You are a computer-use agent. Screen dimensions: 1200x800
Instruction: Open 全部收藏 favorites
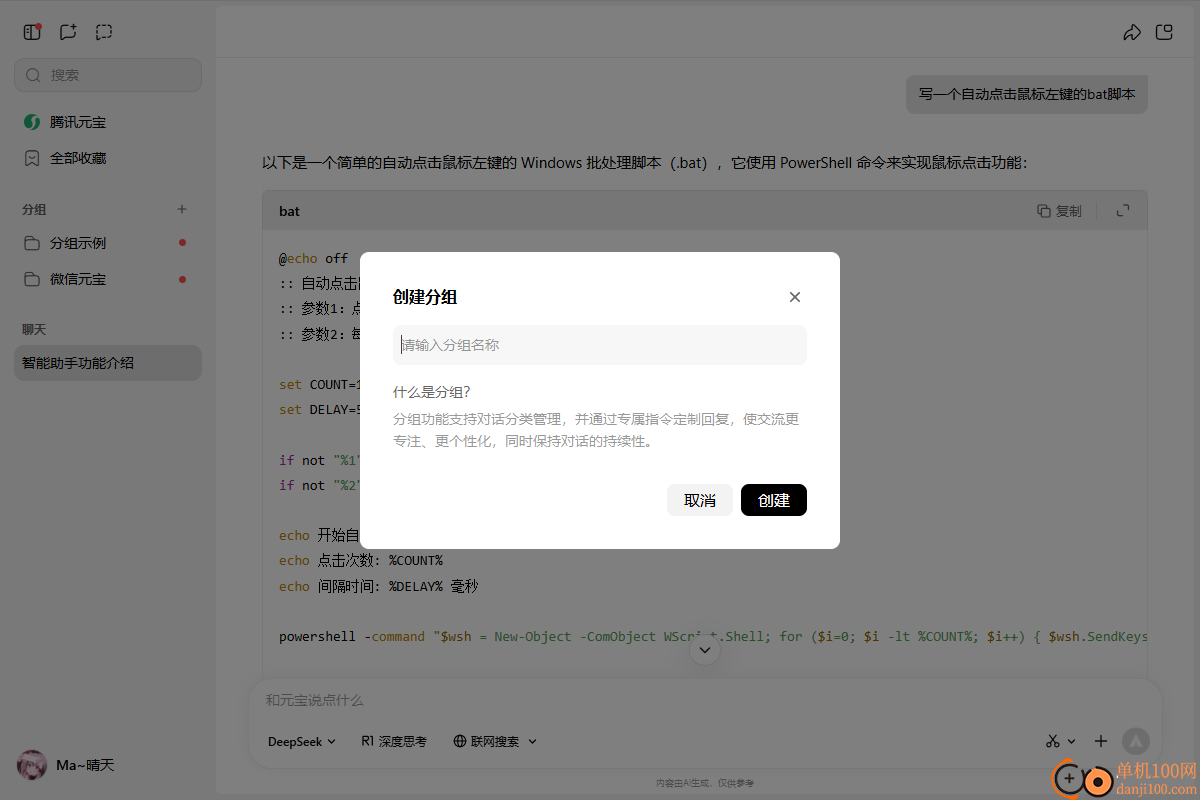coord(108,158)
